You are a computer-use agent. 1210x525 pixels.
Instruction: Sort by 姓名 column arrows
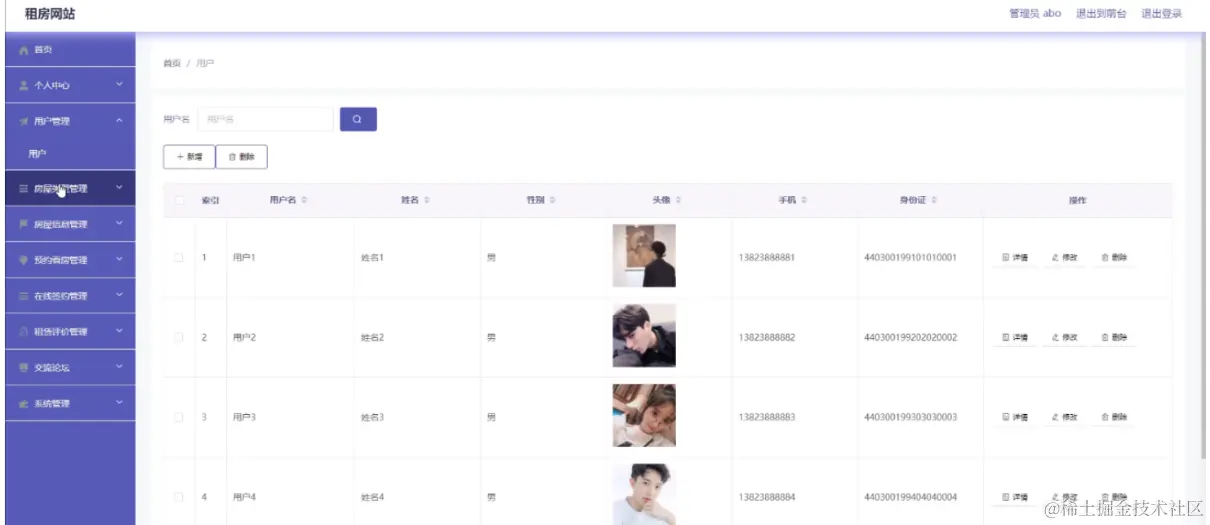[x=427, y=201]
